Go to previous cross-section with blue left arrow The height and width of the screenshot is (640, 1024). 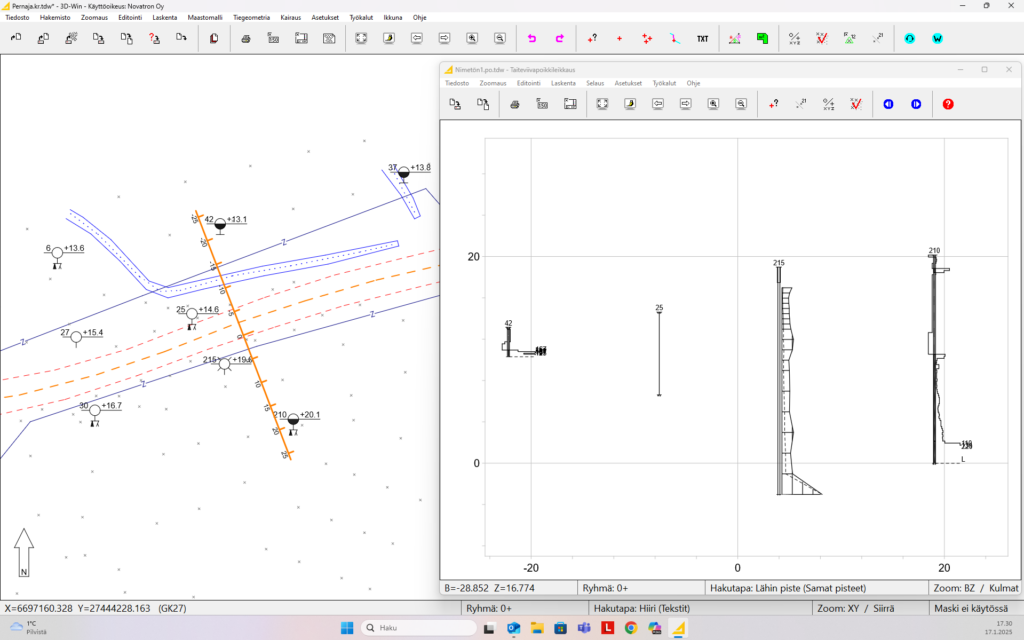pyautogui.click(x=888, y=103)
